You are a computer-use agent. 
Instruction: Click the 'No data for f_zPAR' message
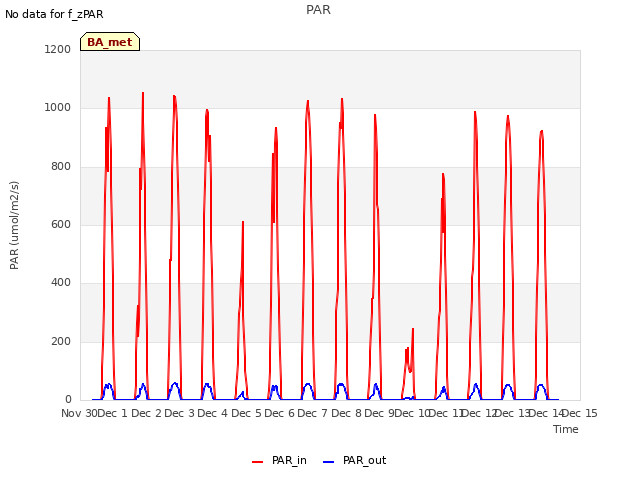click(54, 14)
